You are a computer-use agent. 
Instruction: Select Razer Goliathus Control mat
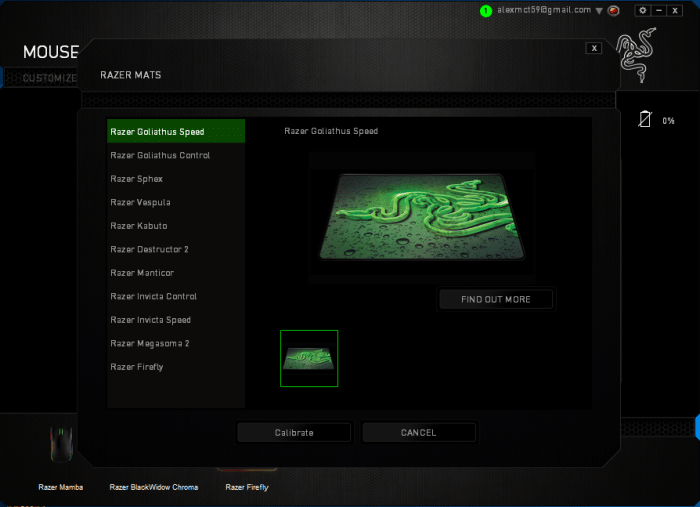coord(176,155)
